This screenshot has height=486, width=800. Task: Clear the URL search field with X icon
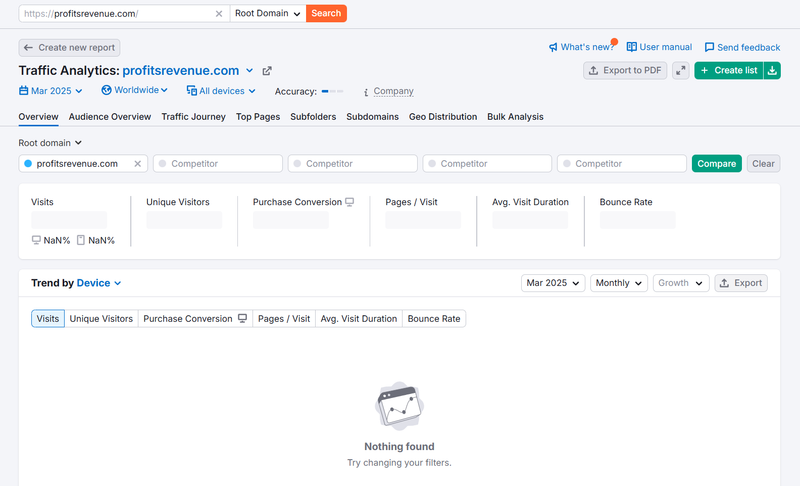219,14
